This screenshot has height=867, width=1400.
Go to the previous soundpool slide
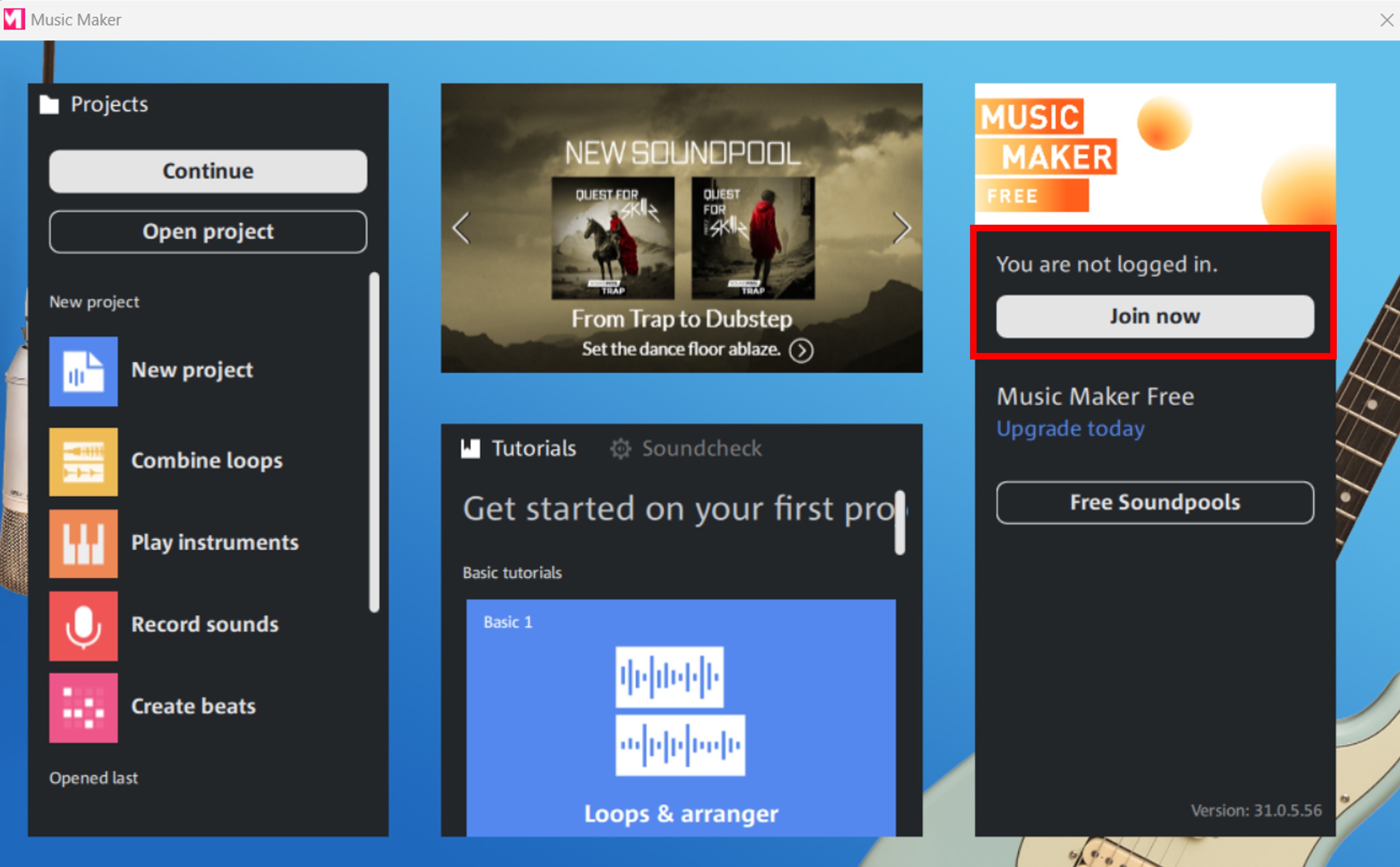click(462, 228)
